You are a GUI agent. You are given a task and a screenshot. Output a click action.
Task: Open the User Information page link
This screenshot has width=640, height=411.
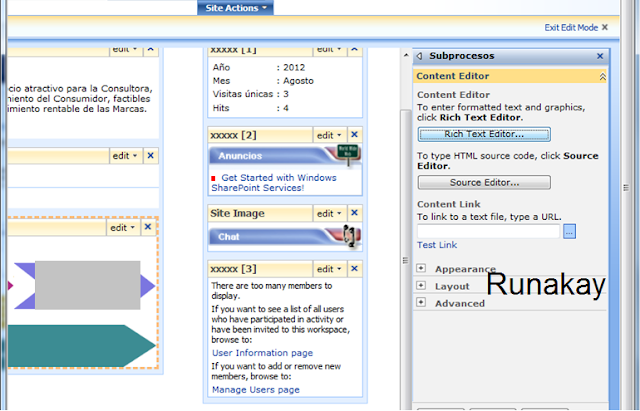pos(262,353)
